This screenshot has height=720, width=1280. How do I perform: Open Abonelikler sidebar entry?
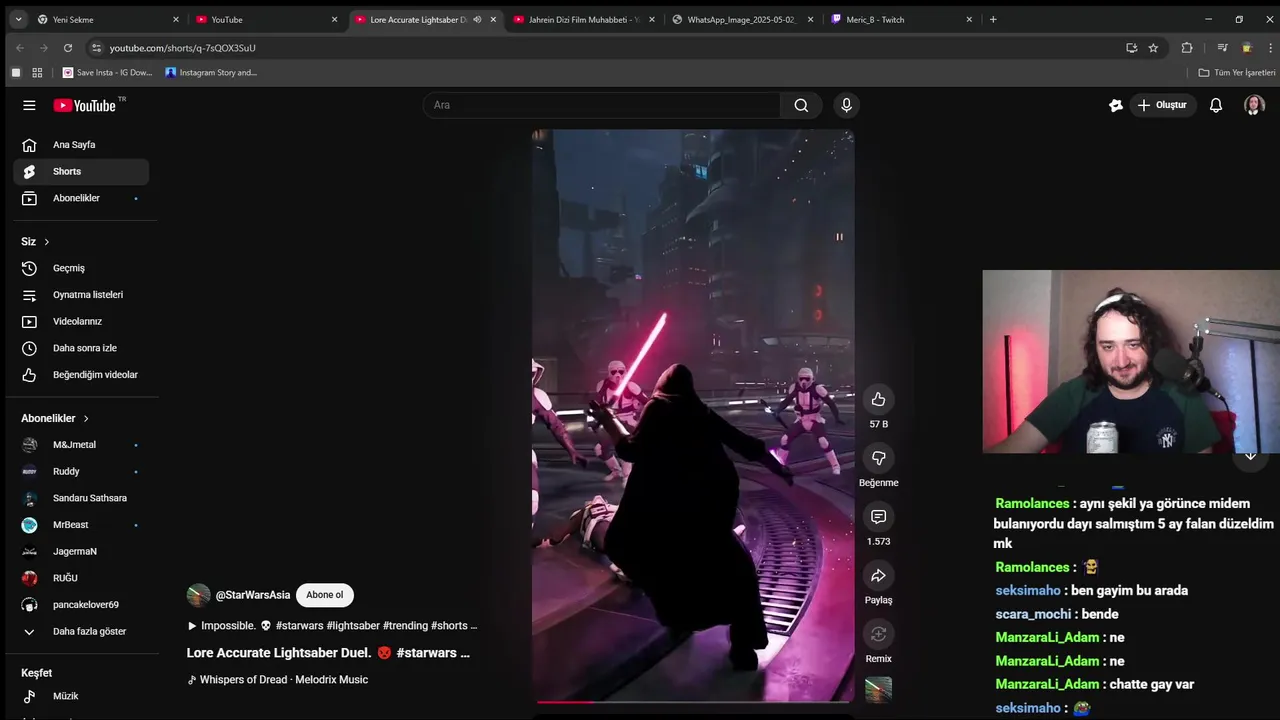(81, 198)
